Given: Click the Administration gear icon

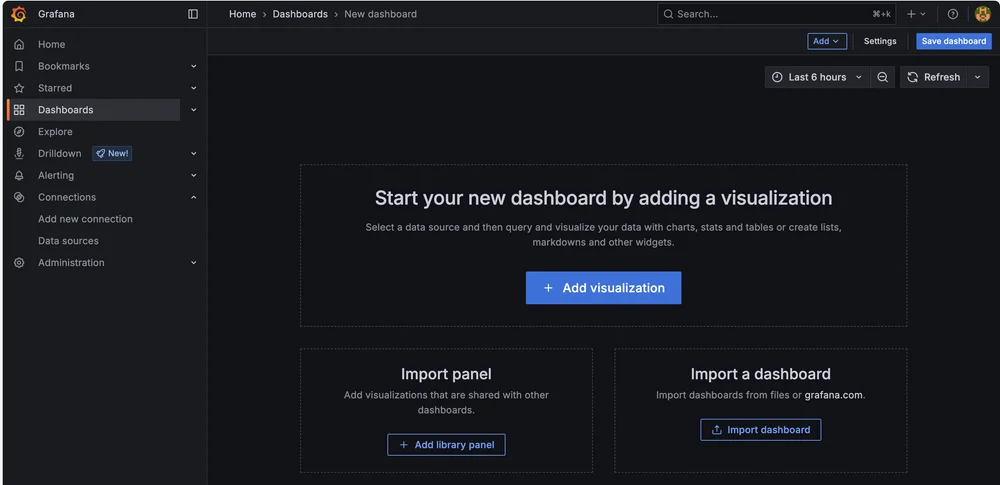Looking at the screenshot, I should point(19,263).
